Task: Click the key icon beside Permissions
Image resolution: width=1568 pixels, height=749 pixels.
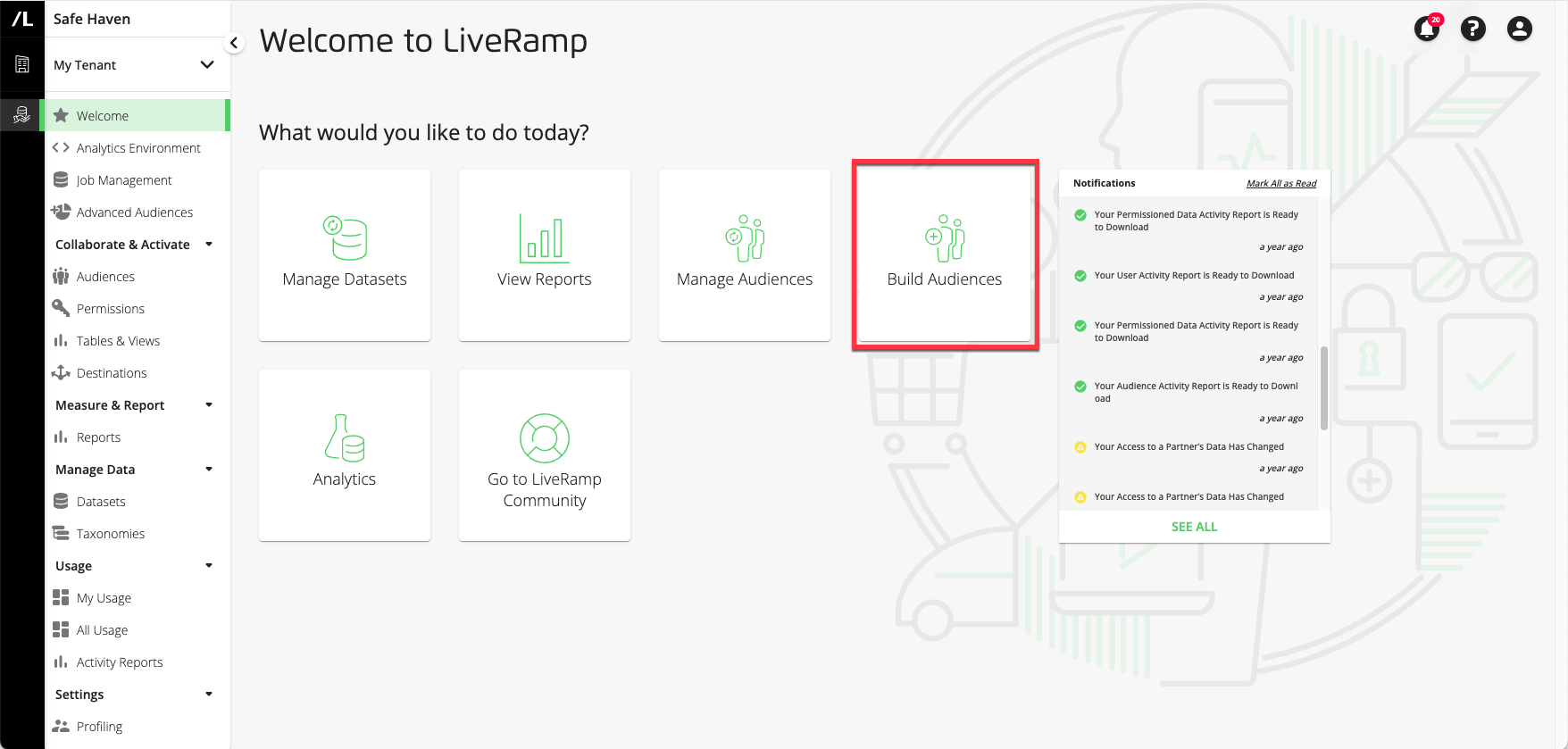Action: pos(61,308)
